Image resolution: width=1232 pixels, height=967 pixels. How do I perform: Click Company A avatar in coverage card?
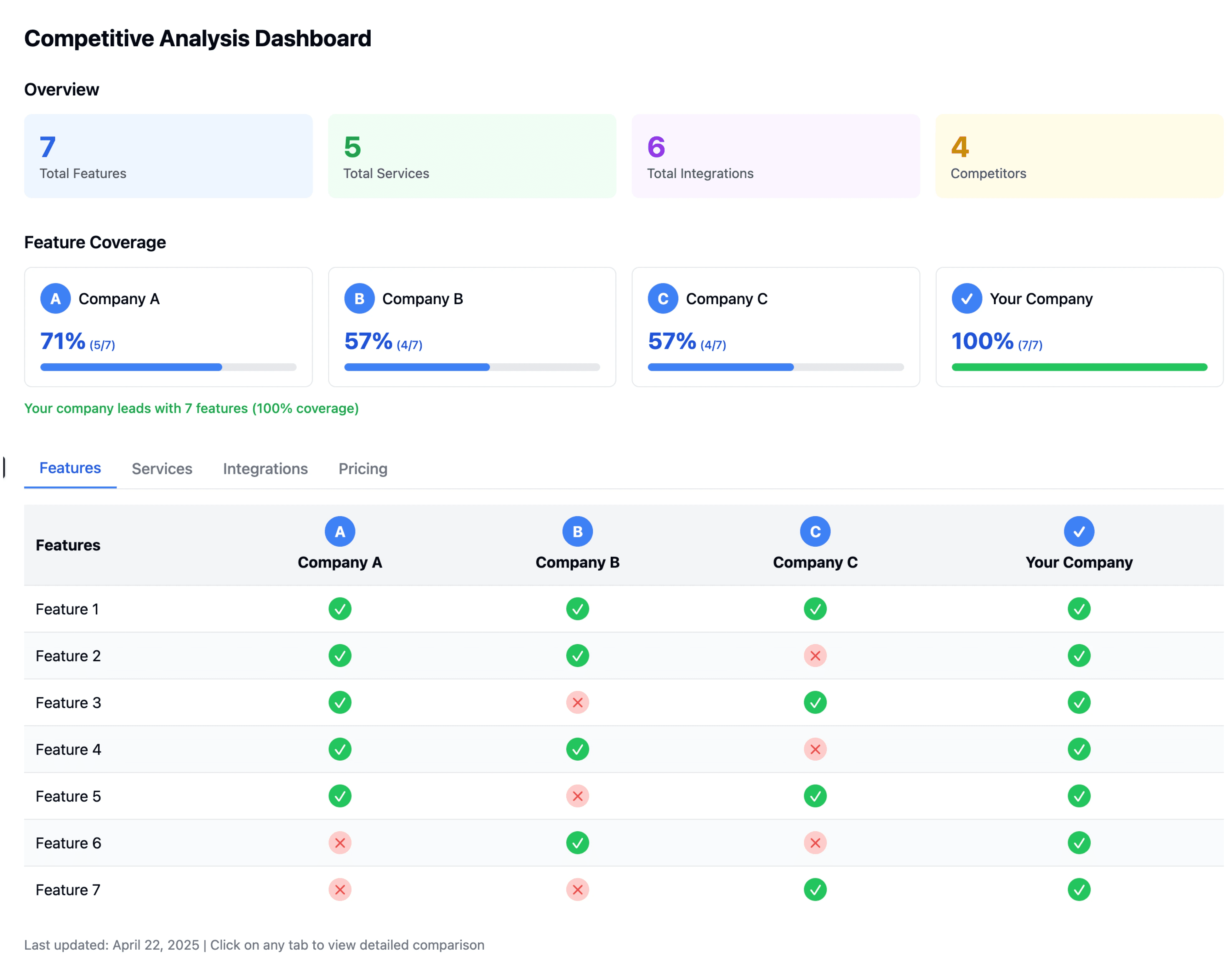55,298
